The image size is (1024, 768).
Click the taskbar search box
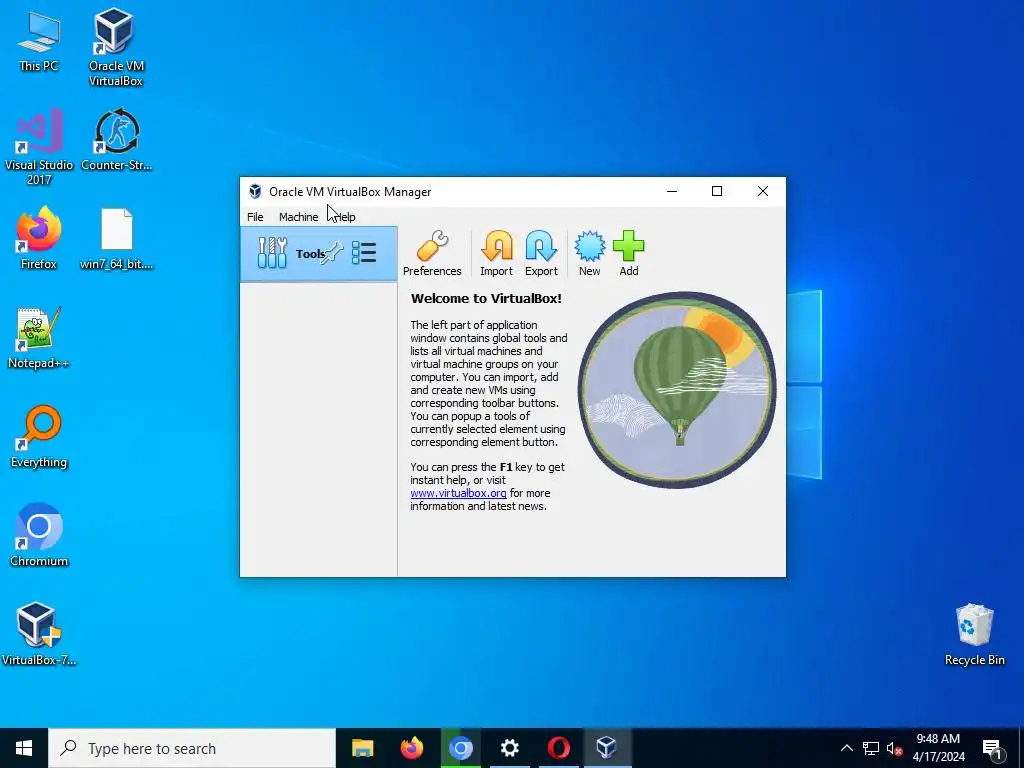(x=192, y=748)
